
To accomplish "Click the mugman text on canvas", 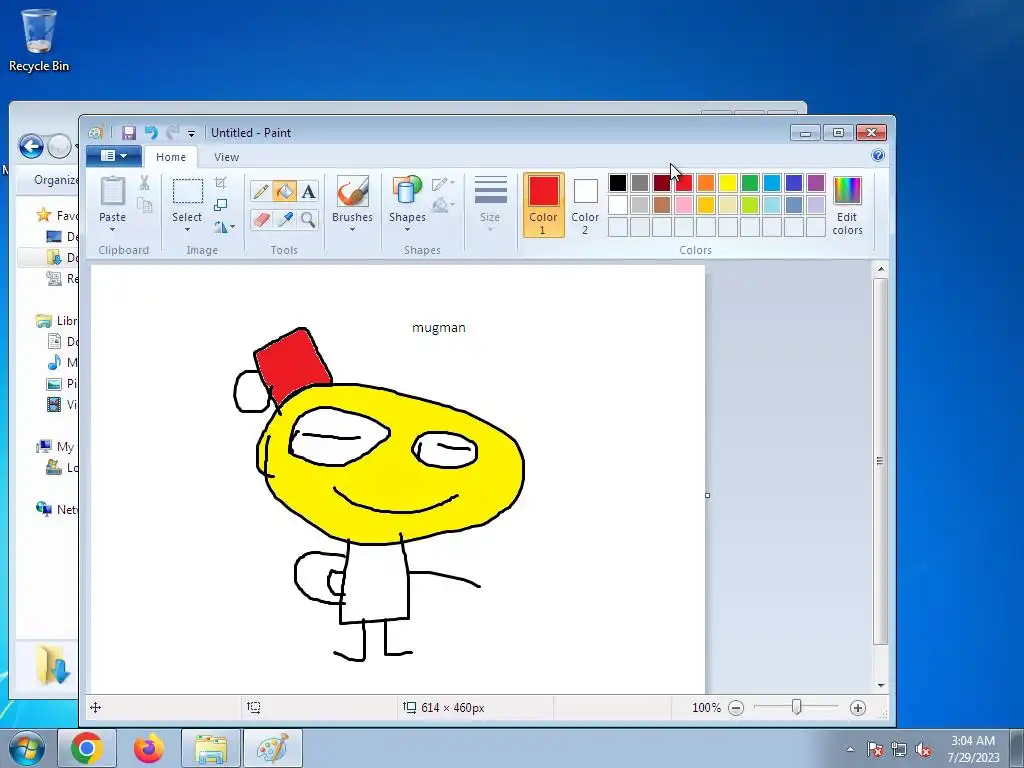I will (x=439, y=328).
